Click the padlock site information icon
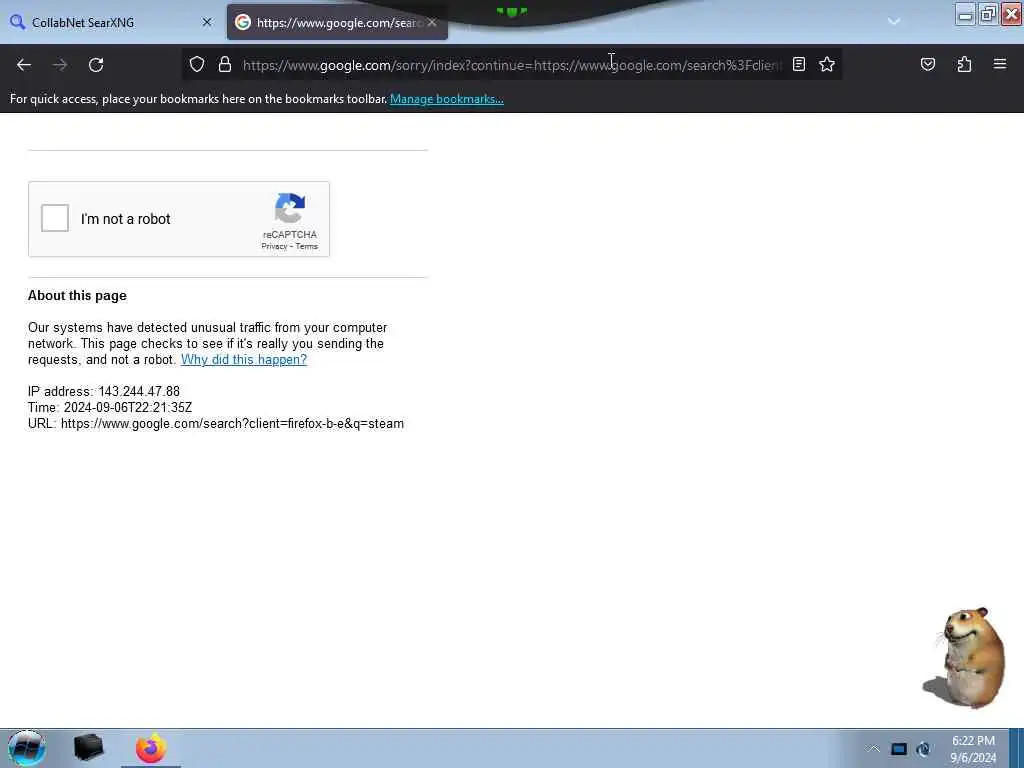The height and width of the screenshot is (768, 1024). [225, 64]
